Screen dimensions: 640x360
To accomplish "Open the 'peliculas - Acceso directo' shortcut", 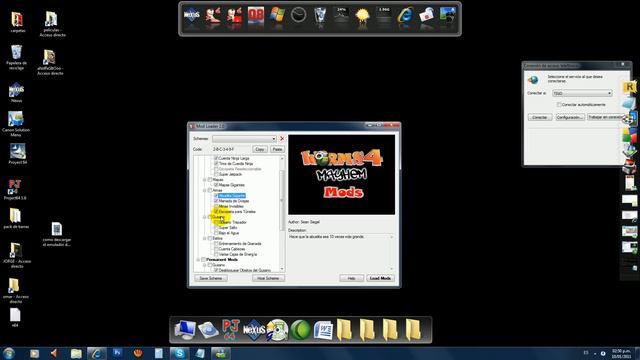I will [51, 19].
